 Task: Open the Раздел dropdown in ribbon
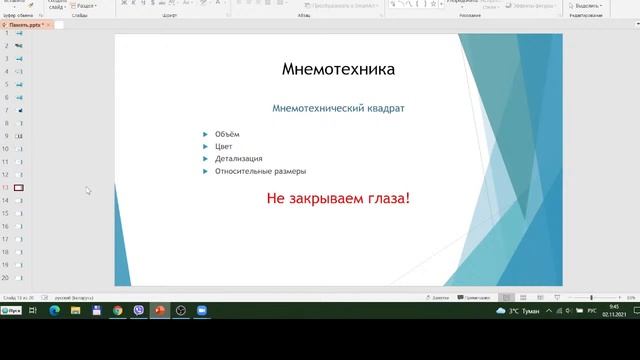tap(84, 6)
